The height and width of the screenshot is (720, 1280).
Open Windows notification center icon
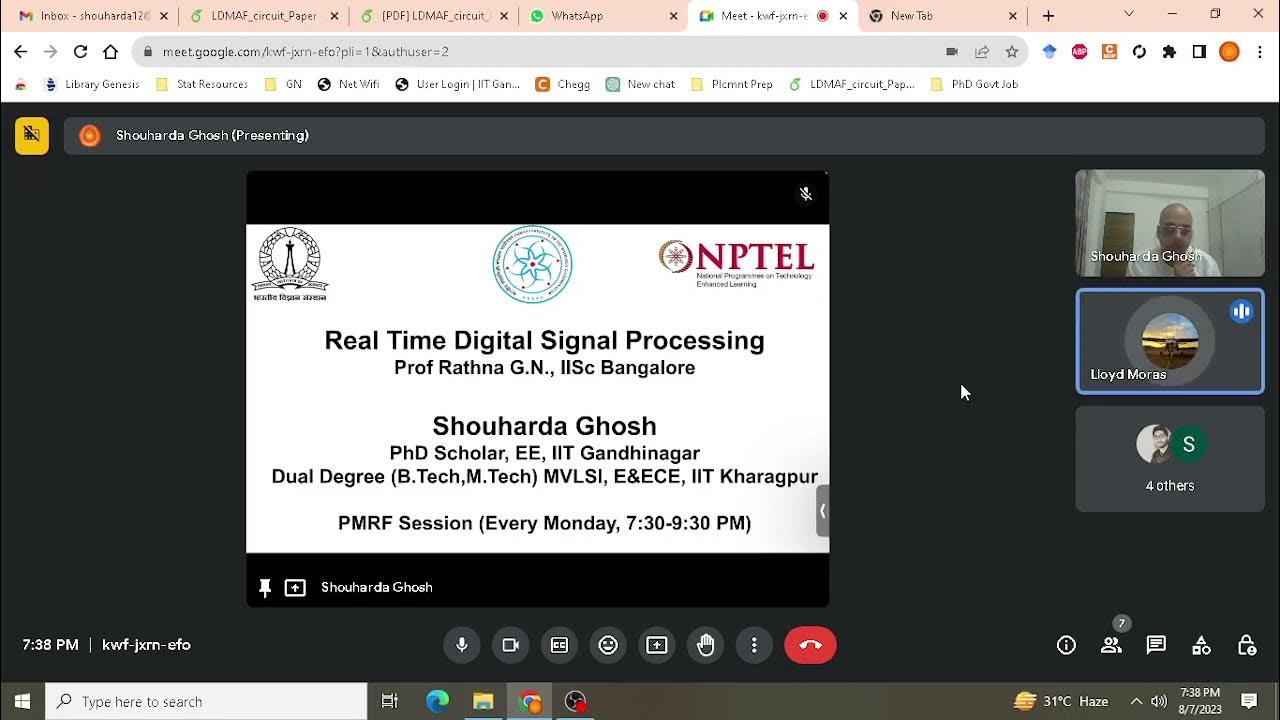1249,701
